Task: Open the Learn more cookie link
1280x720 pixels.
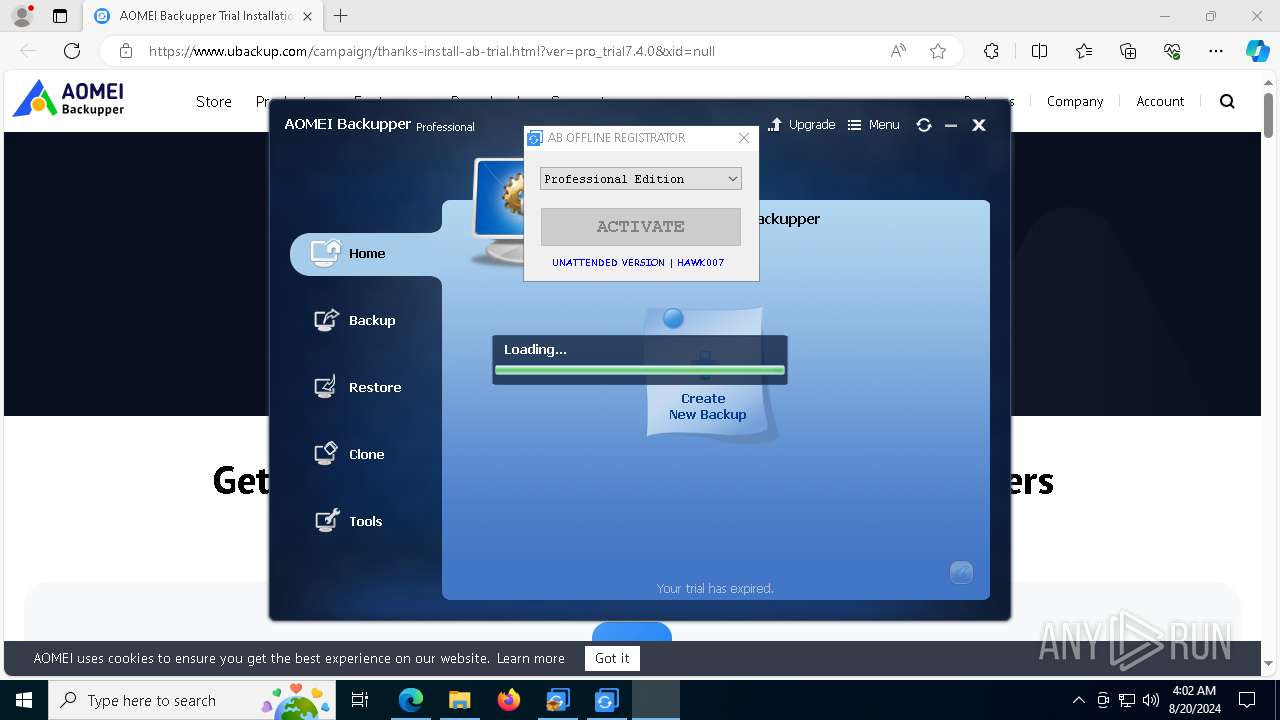Action: [531, 658]
